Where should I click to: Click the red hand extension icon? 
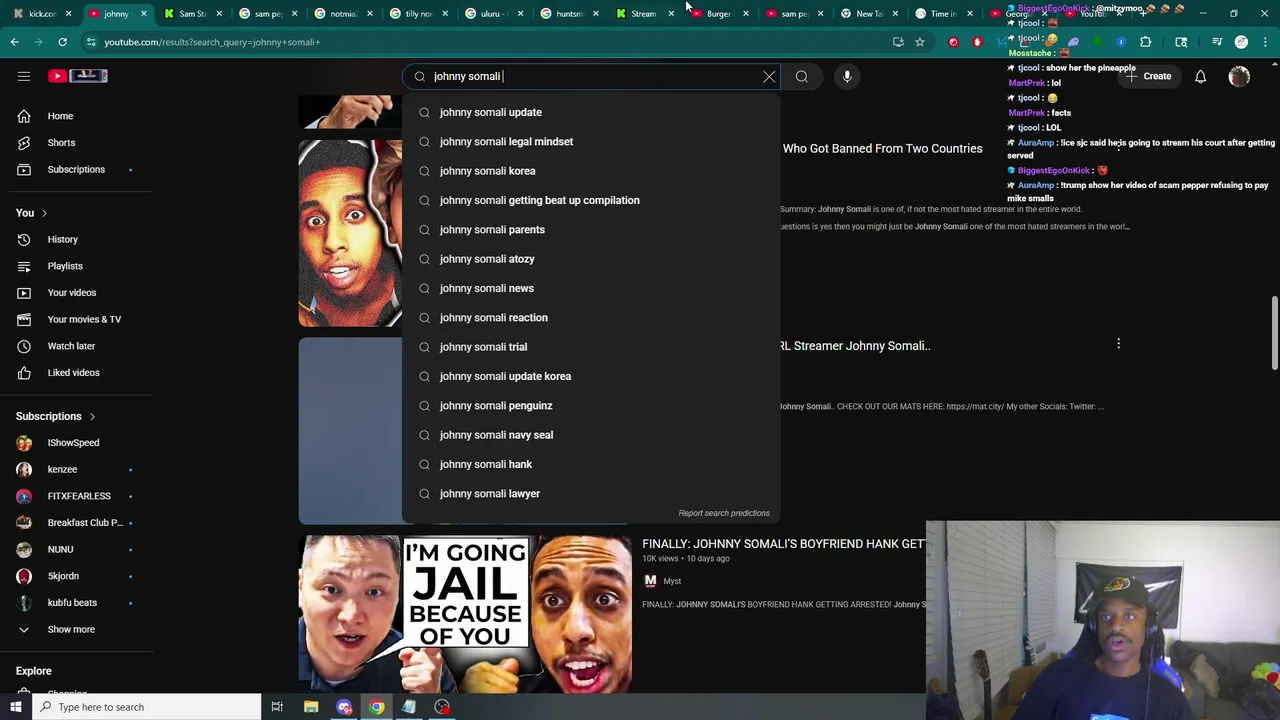click(x=977, y=42)
